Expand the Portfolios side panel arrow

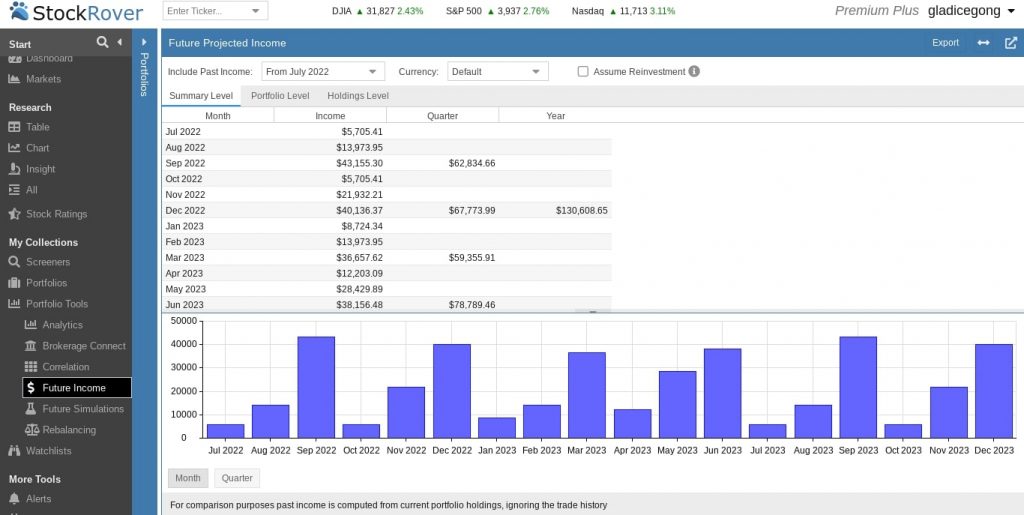tap(144, 42)
